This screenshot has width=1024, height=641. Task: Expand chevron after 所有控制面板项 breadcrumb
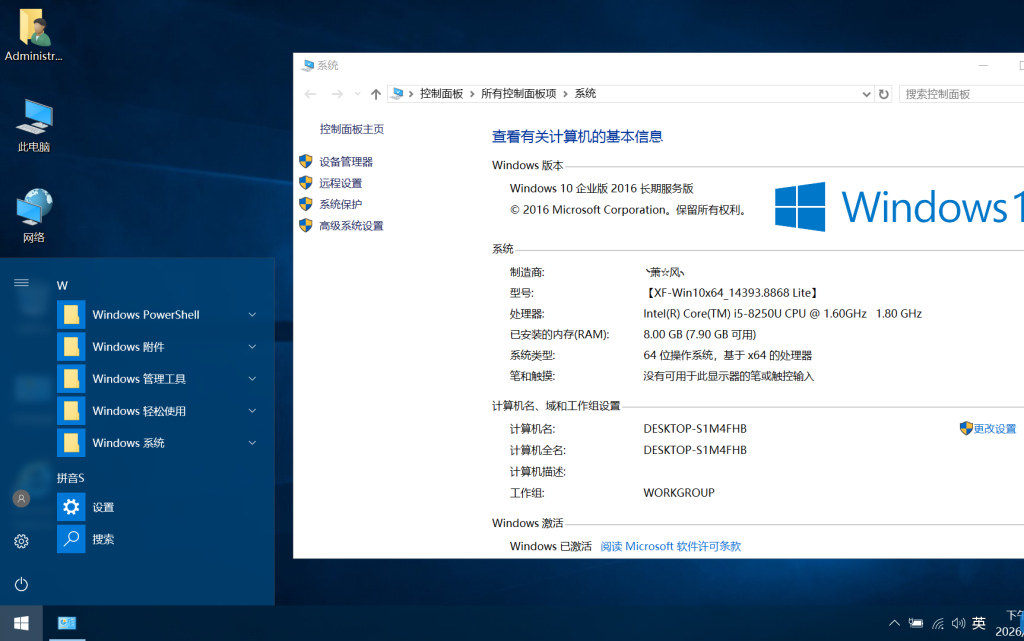[x=565, y=94]
